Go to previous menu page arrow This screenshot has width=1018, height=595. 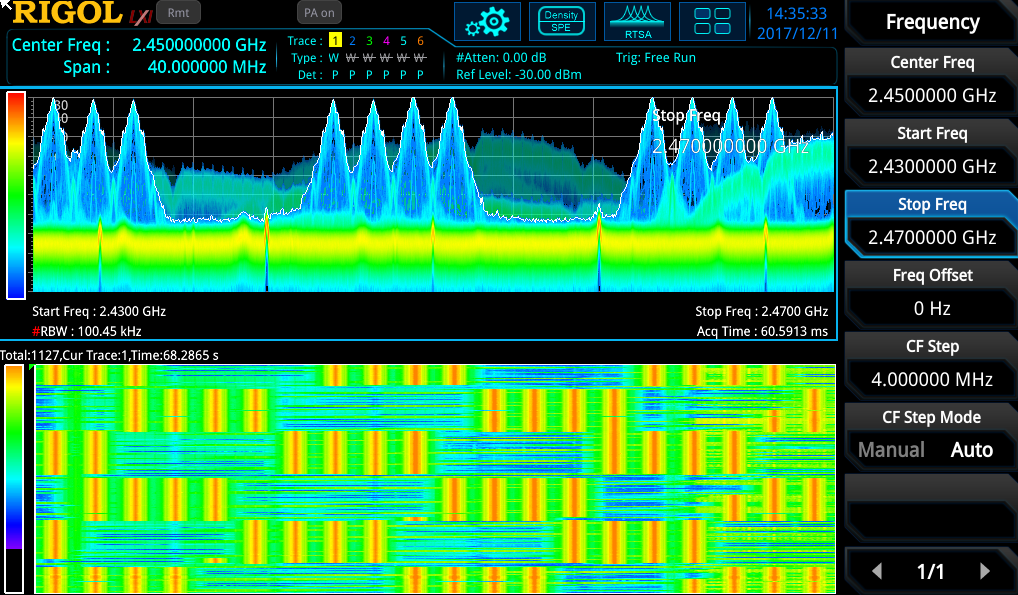[877, 571]
